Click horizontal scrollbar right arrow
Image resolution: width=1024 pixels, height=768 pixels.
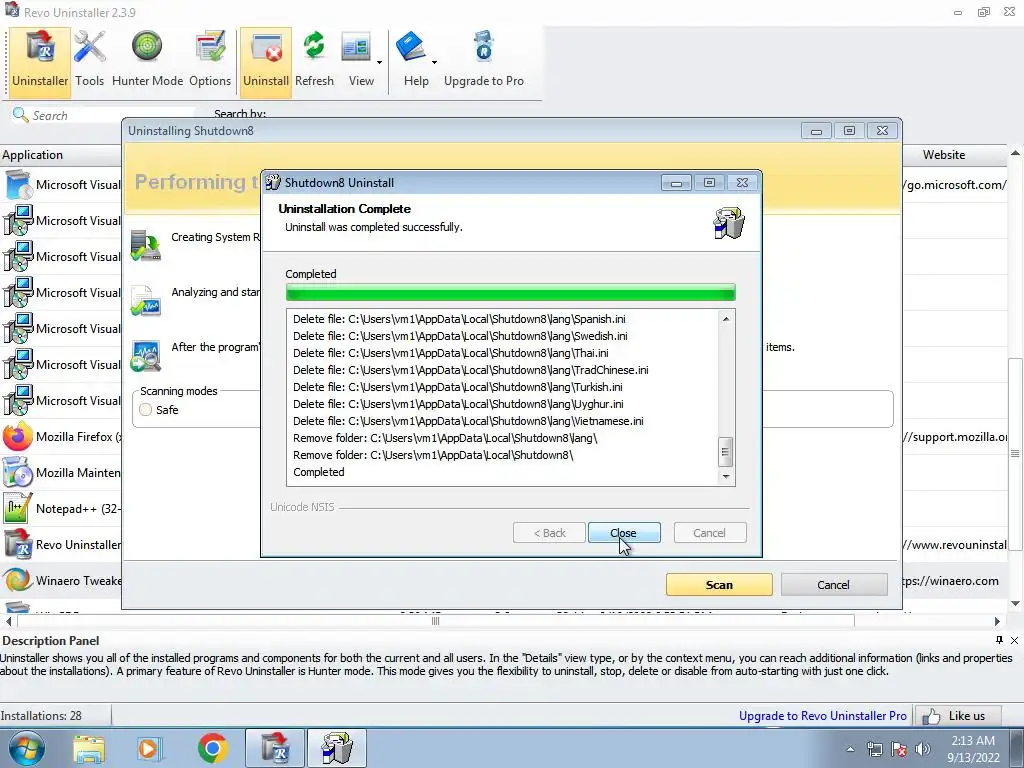pos(997,621)
